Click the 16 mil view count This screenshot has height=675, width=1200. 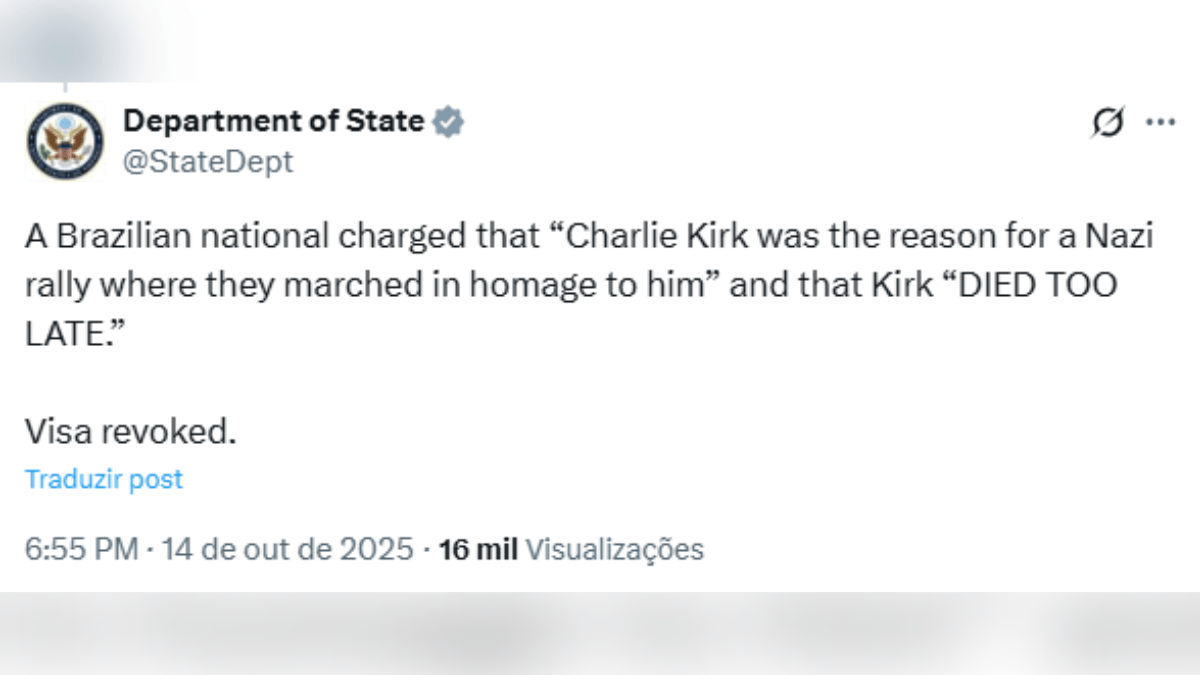click(x=478, y=549)
